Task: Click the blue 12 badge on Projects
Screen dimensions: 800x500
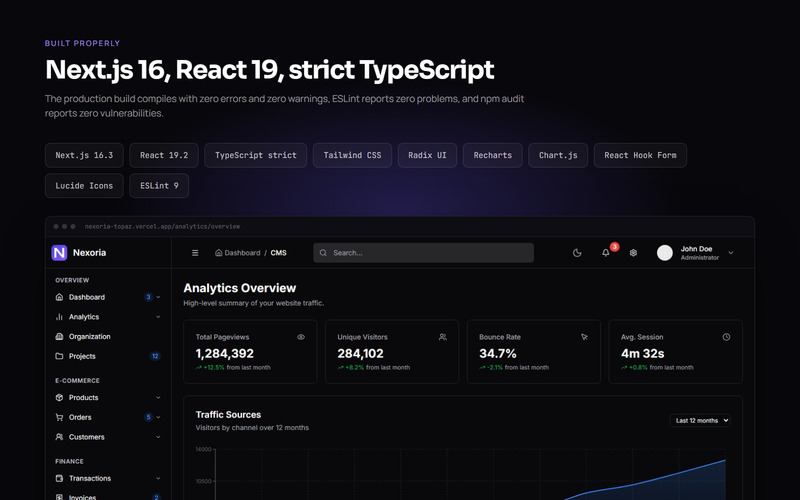Action: pos(155,356)
